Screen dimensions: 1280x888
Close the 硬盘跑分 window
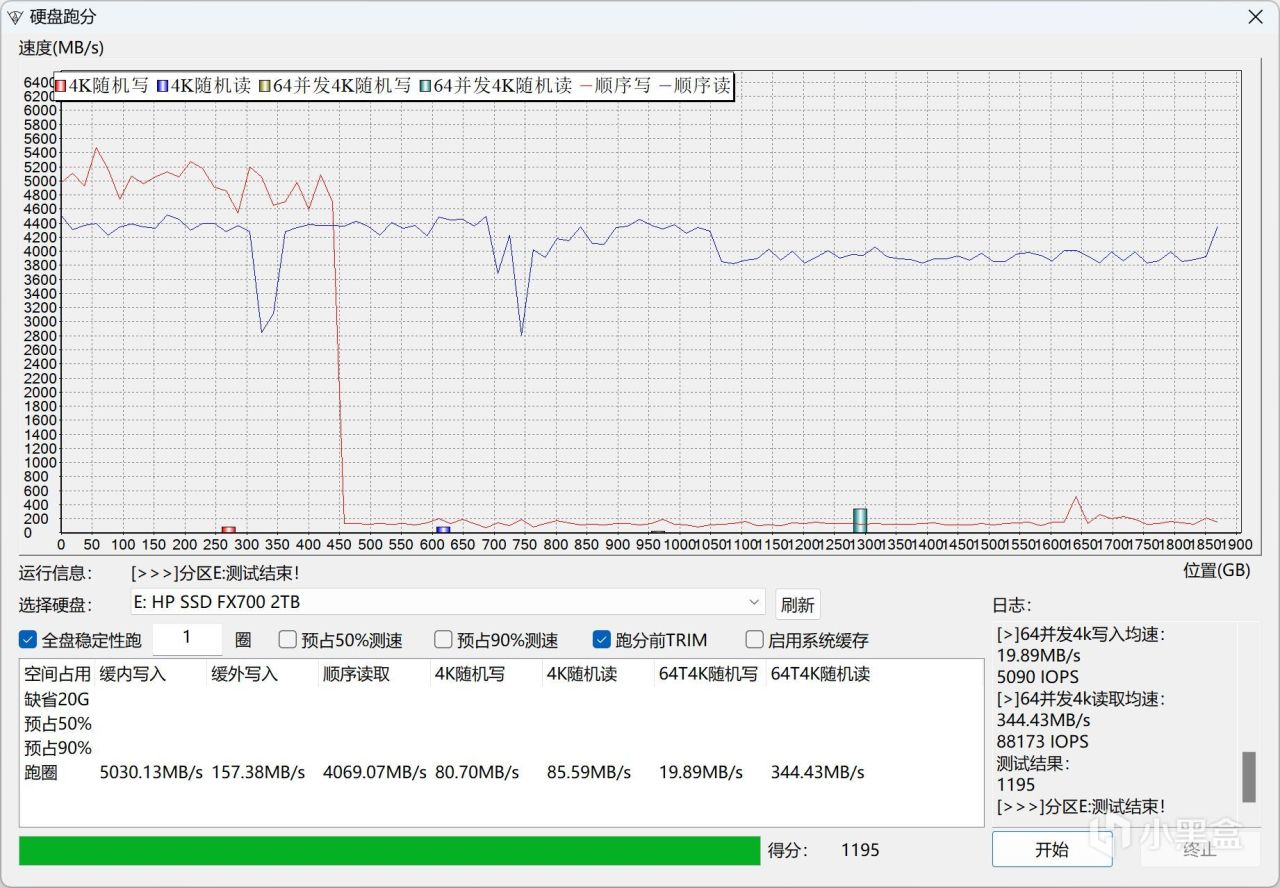[x=1255, y=17]
